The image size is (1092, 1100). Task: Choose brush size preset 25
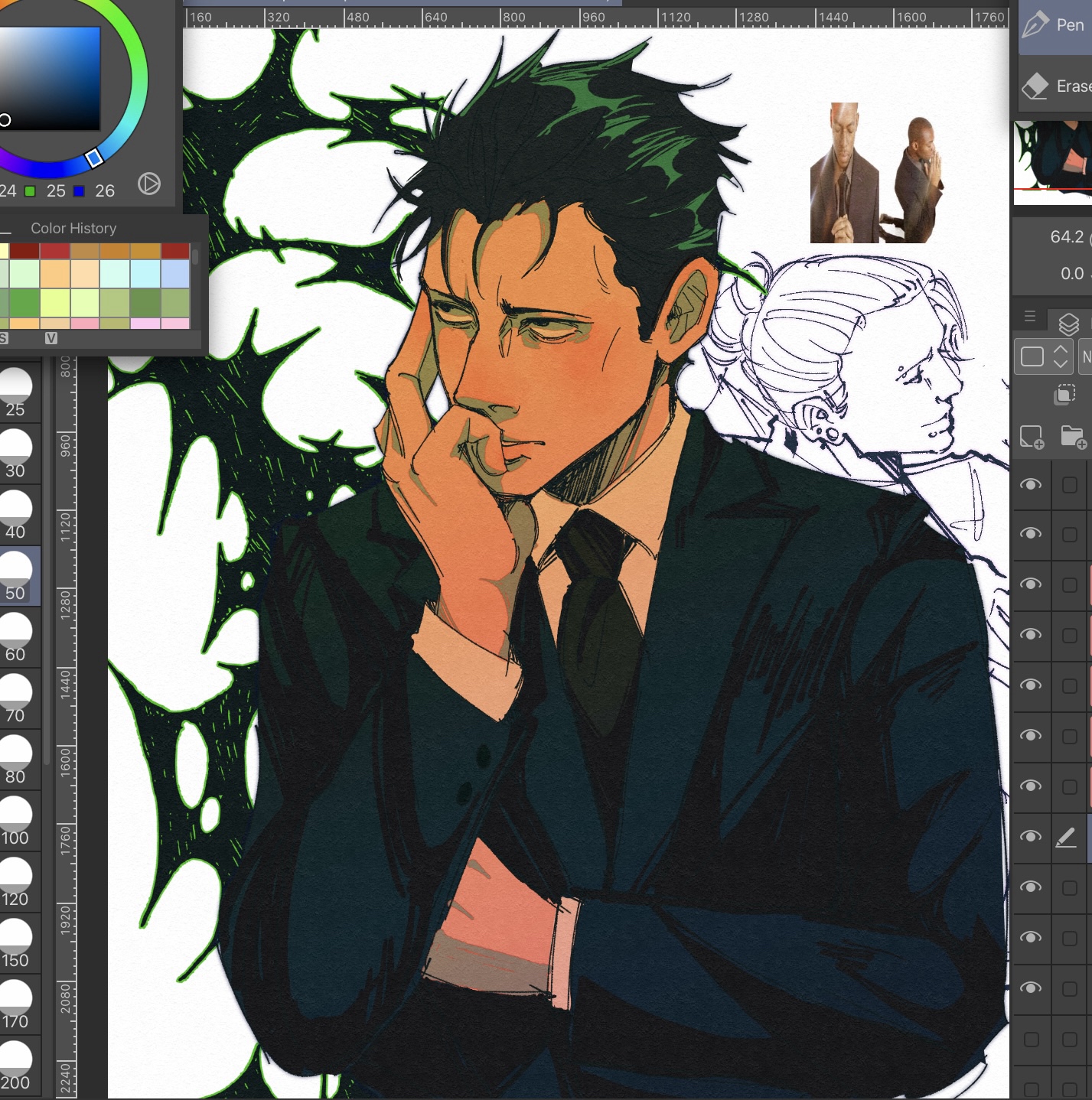click(15, 392)
